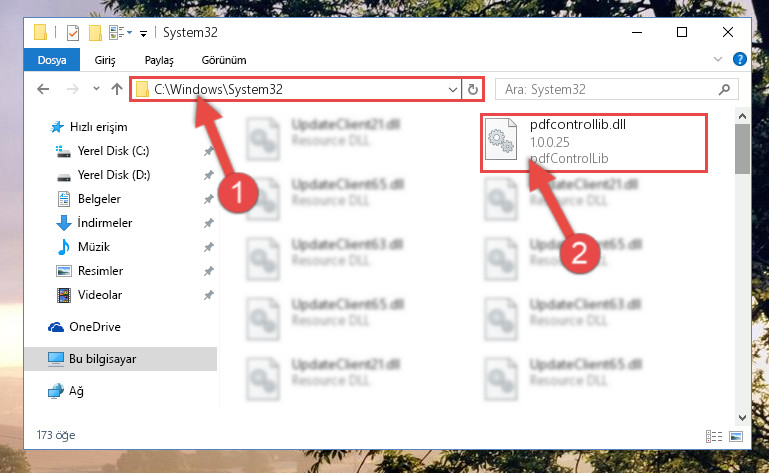Click the search magnifier icon
Screen dimensions: 769x473
pos(724,89)
